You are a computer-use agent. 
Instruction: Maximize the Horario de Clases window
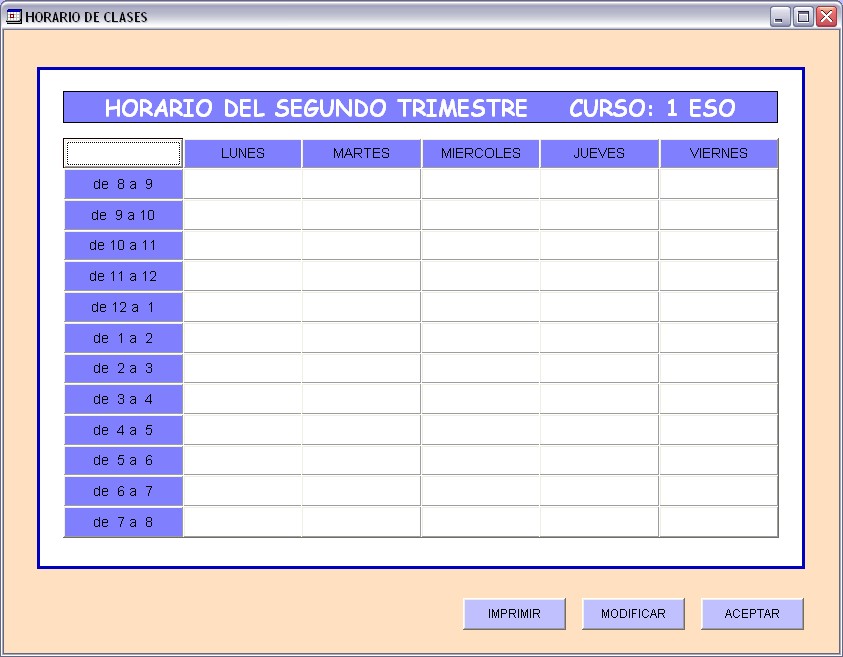coord(803,17)
